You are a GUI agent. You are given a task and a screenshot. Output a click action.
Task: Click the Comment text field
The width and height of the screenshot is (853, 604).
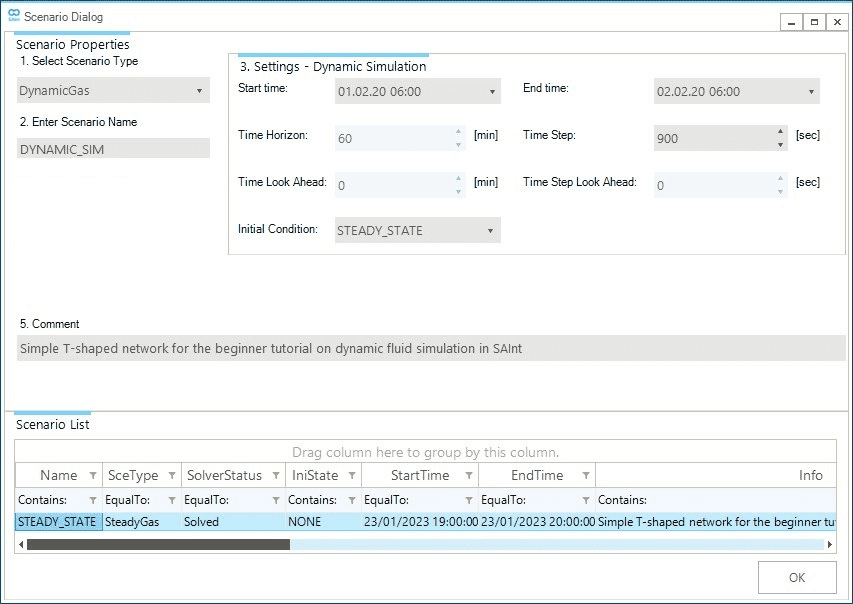(430, 349)
